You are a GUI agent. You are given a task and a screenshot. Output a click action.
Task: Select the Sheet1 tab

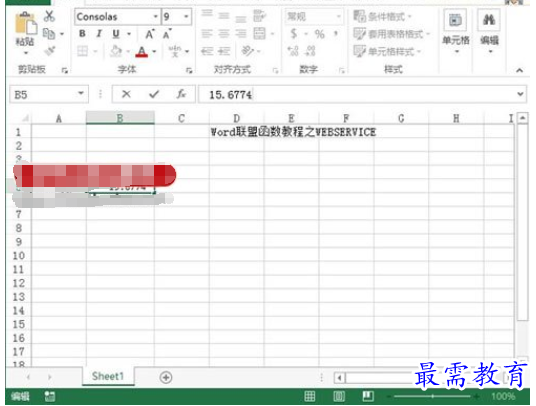click(x=108, y=377)
